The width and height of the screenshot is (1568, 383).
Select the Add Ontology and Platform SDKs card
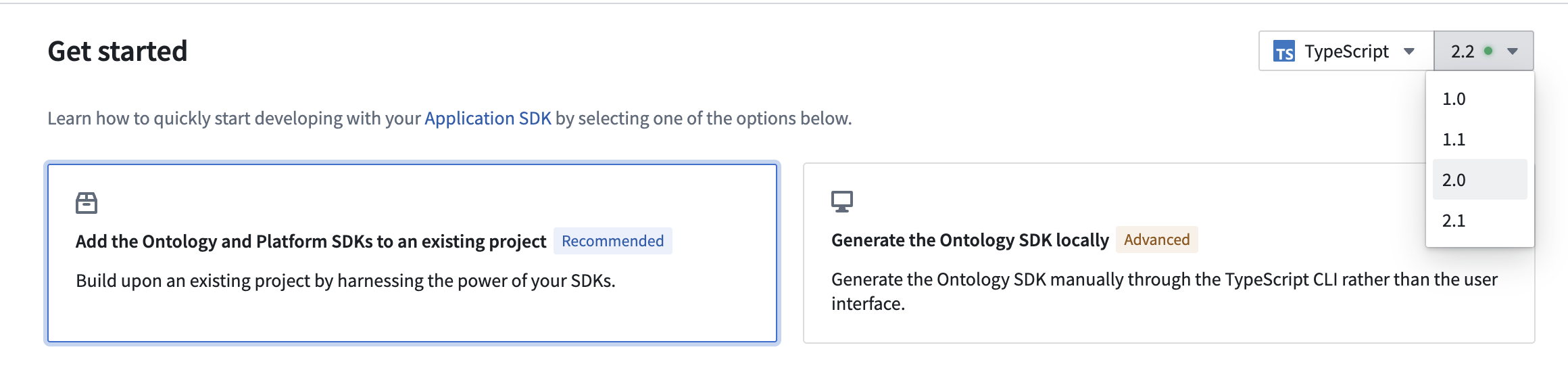tap(412, 253)
